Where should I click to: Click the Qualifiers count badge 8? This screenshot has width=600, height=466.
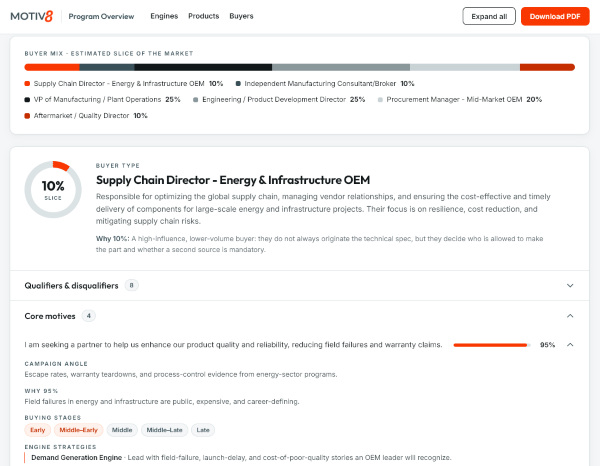tap(131, 285)
